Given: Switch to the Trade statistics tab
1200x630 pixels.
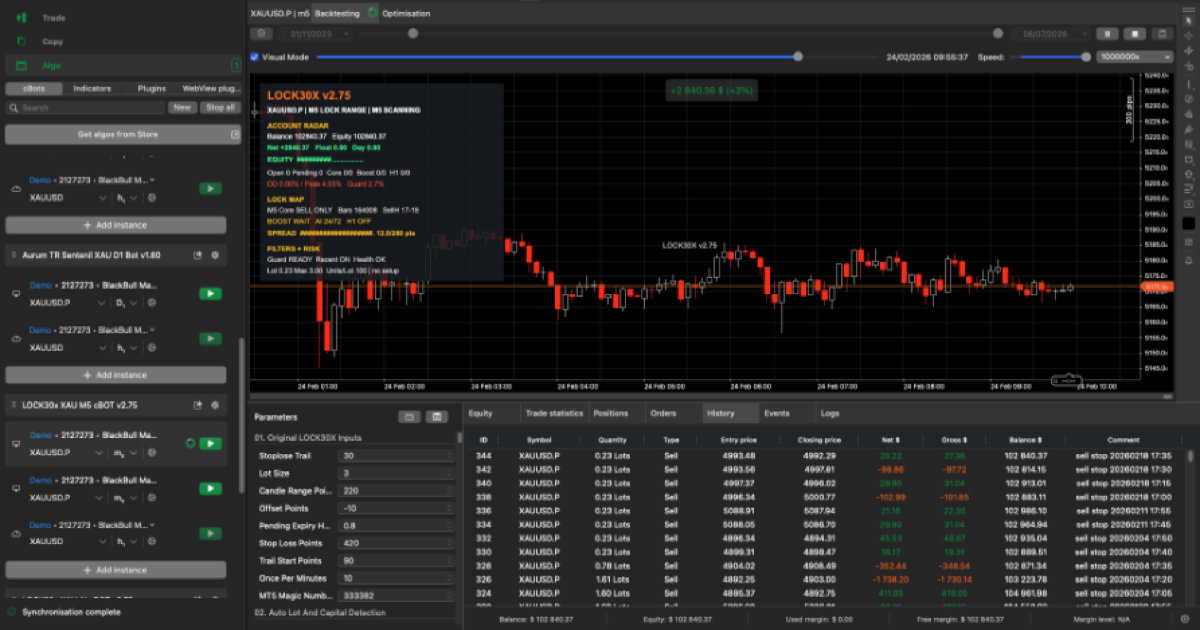Looking at the screenshot, I should click(x=553, y=413).
